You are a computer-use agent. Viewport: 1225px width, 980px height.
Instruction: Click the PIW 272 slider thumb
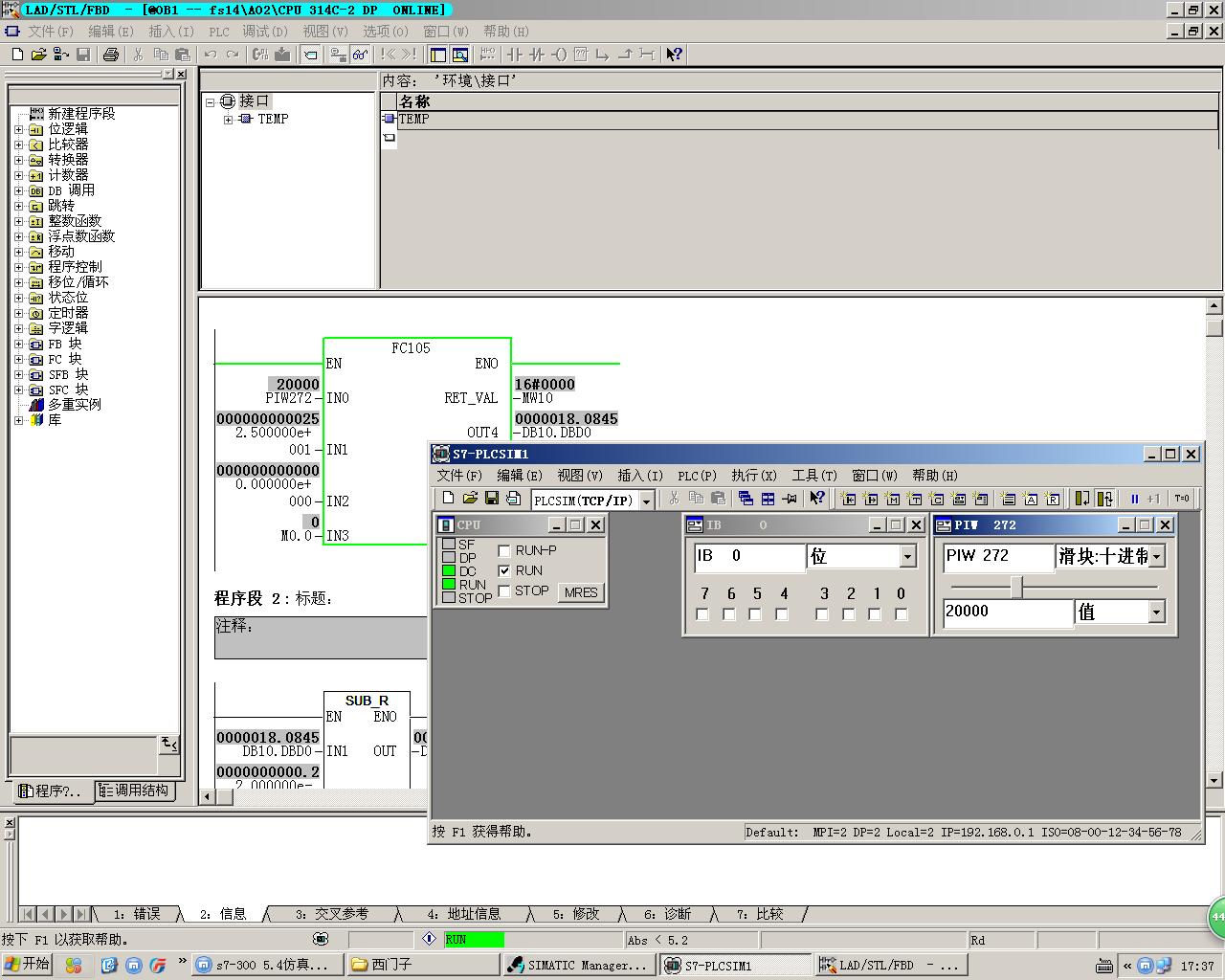[x=1017, y=587]
